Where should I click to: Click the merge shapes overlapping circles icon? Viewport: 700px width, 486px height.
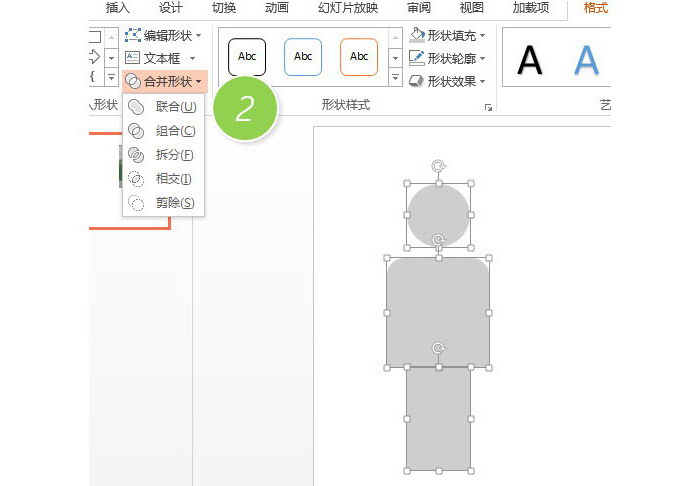pyautogui.click(x=133, y=81)
